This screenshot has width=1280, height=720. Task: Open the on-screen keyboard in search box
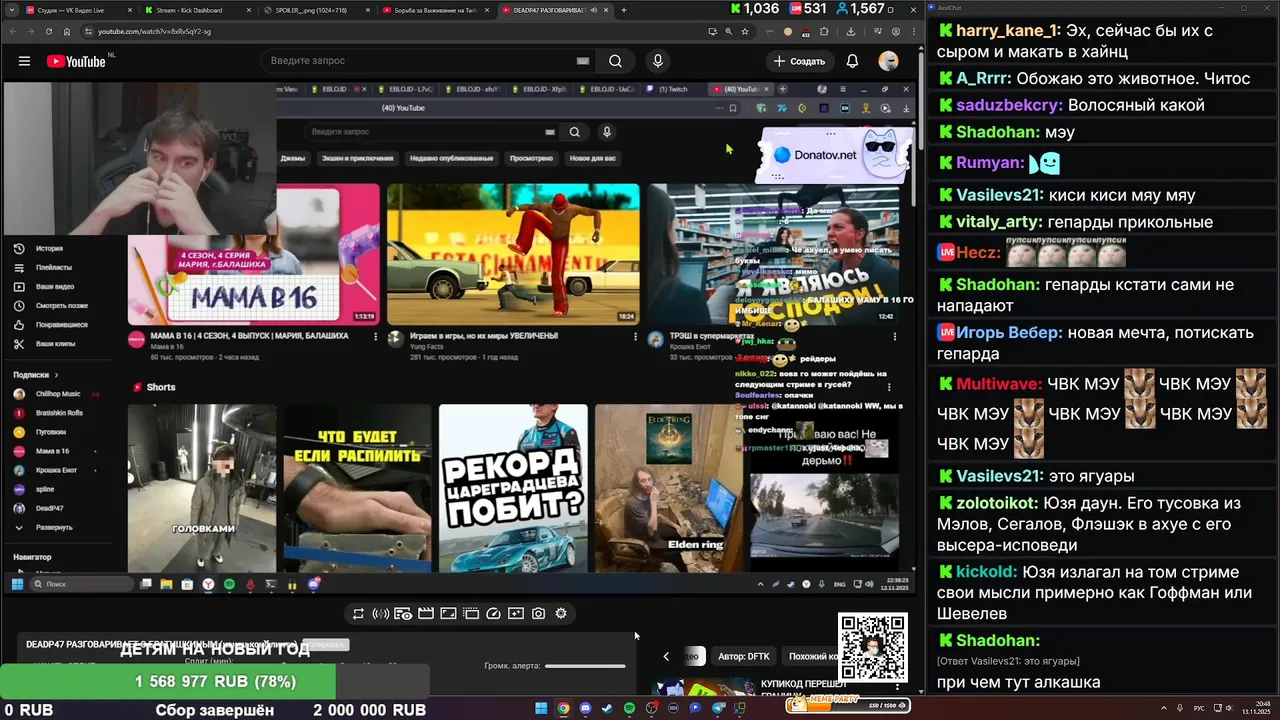tap(583, 61)
